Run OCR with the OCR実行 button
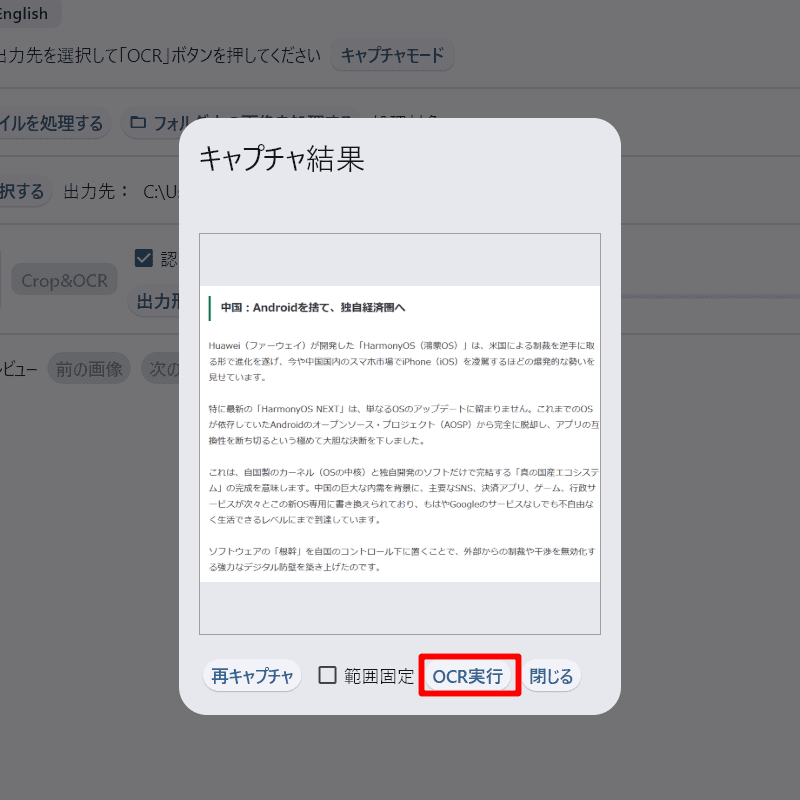Screen dimensions: 800x800 468,676
